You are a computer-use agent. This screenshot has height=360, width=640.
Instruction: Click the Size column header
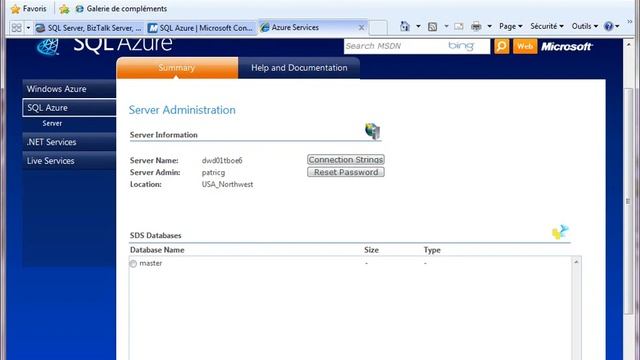click(x=371, y=250)
